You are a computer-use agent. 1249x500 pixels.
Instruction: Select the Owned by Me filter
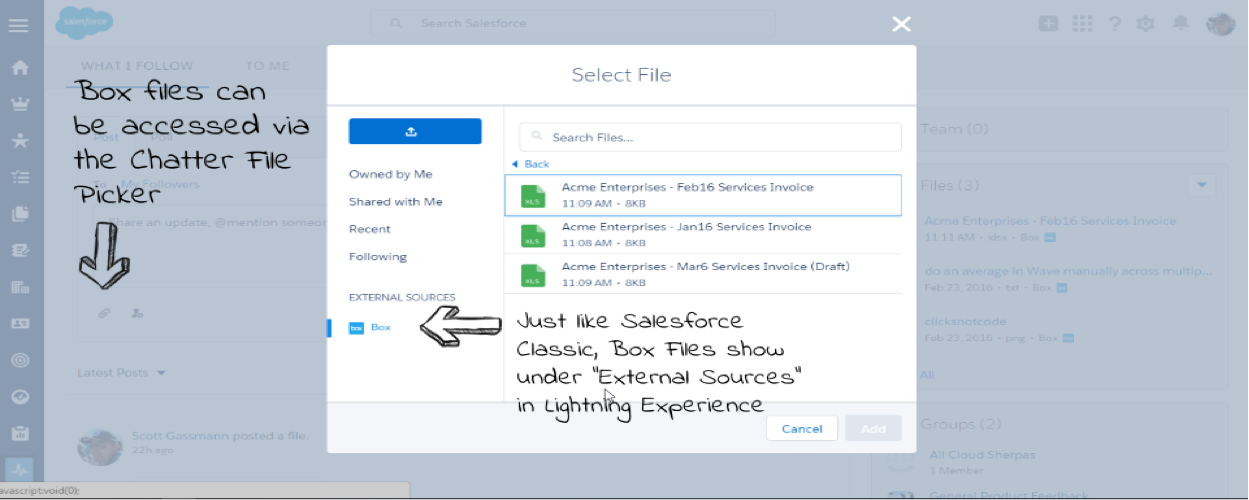pyautogui.click(x=391, y=174)
